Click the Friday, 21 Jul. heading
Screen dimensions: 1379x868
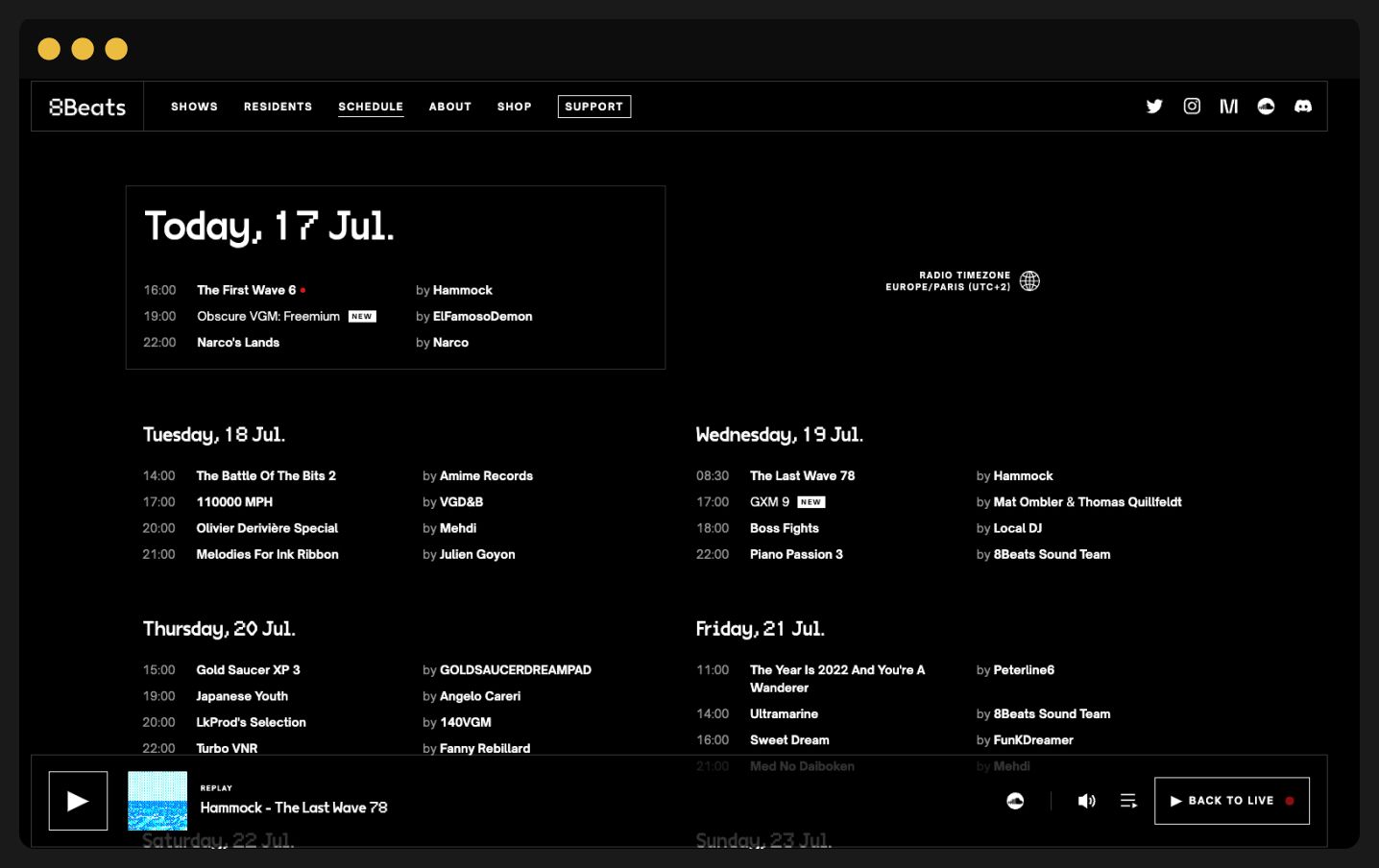(x=761, y=629)
